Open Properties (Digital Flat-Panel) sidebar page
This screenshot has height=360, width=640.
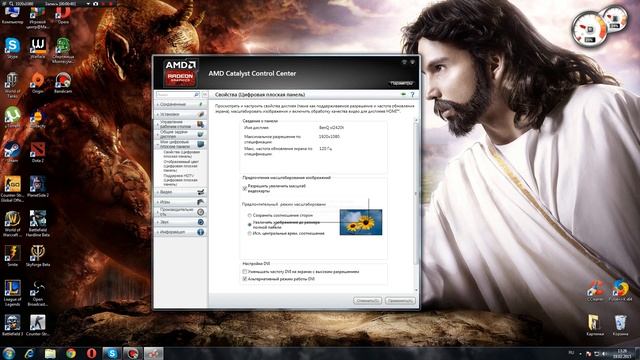181,154
